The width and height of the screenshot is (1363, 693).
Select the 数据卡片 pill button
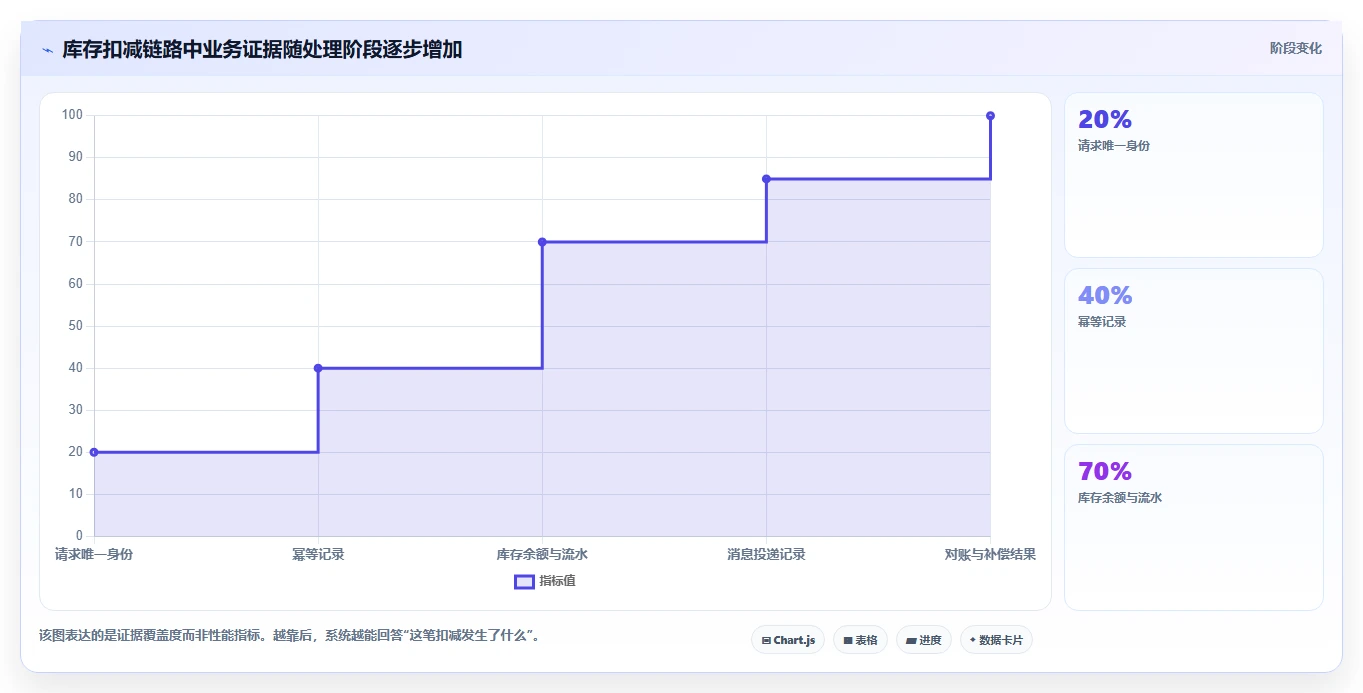pyautogui.click(x=995, y=640)
